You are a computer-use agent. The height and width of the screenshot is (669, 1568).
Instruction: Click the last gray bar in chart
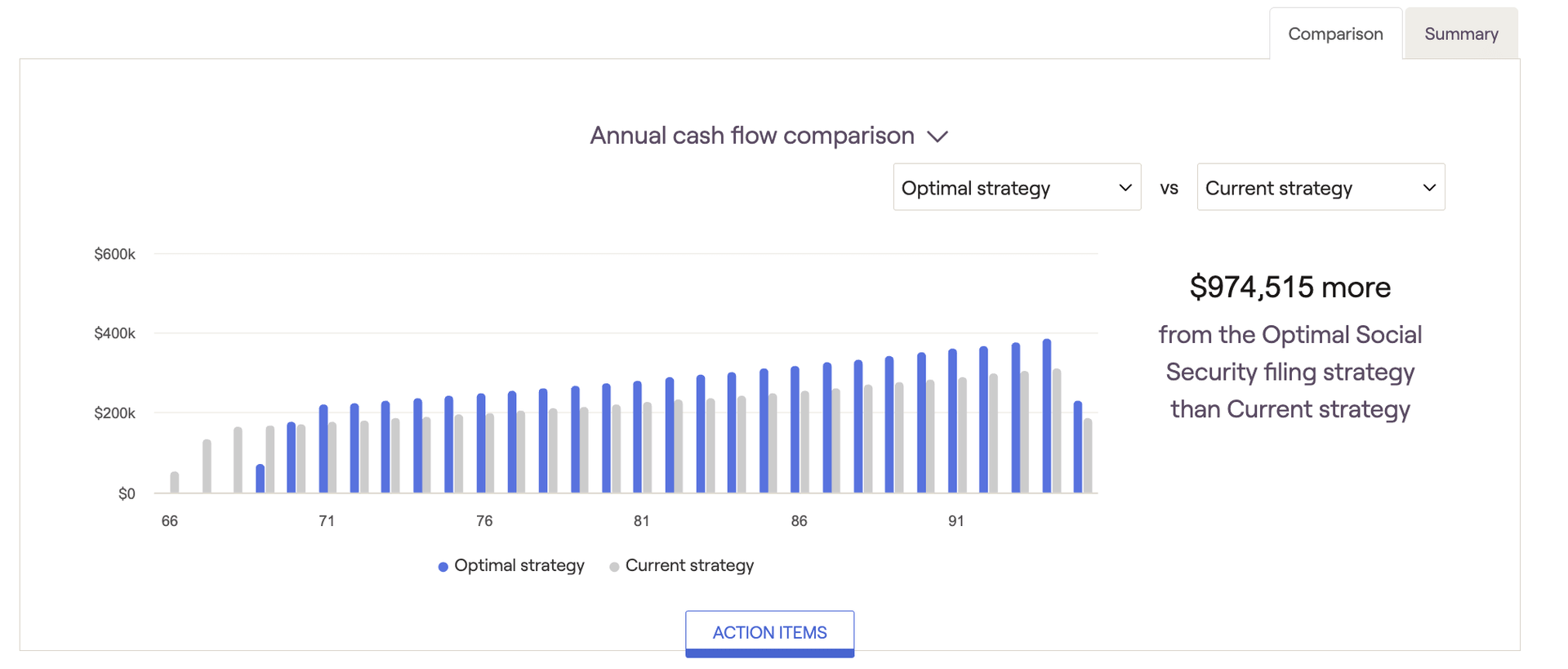tap(1088, 455)
